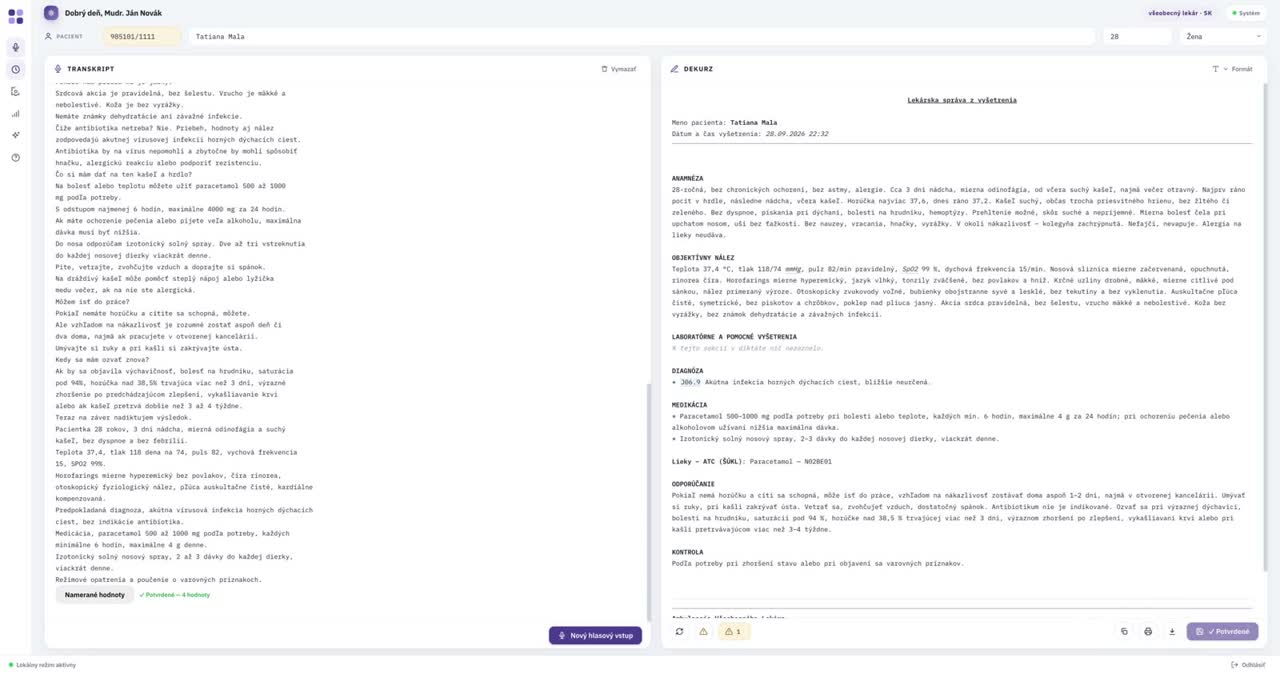Open the Žena gender dropdown
The height and width of the screenshot is (674, 1280).
[1224, 36]
